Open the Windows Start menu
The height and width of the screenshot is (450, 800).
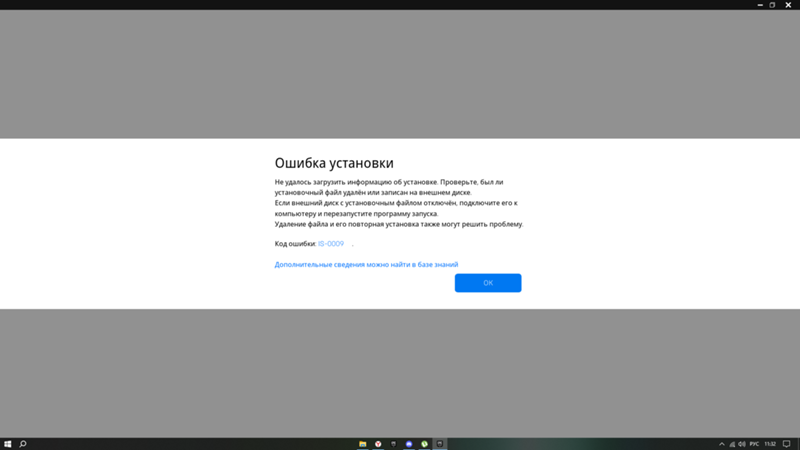tap(7, 443)
